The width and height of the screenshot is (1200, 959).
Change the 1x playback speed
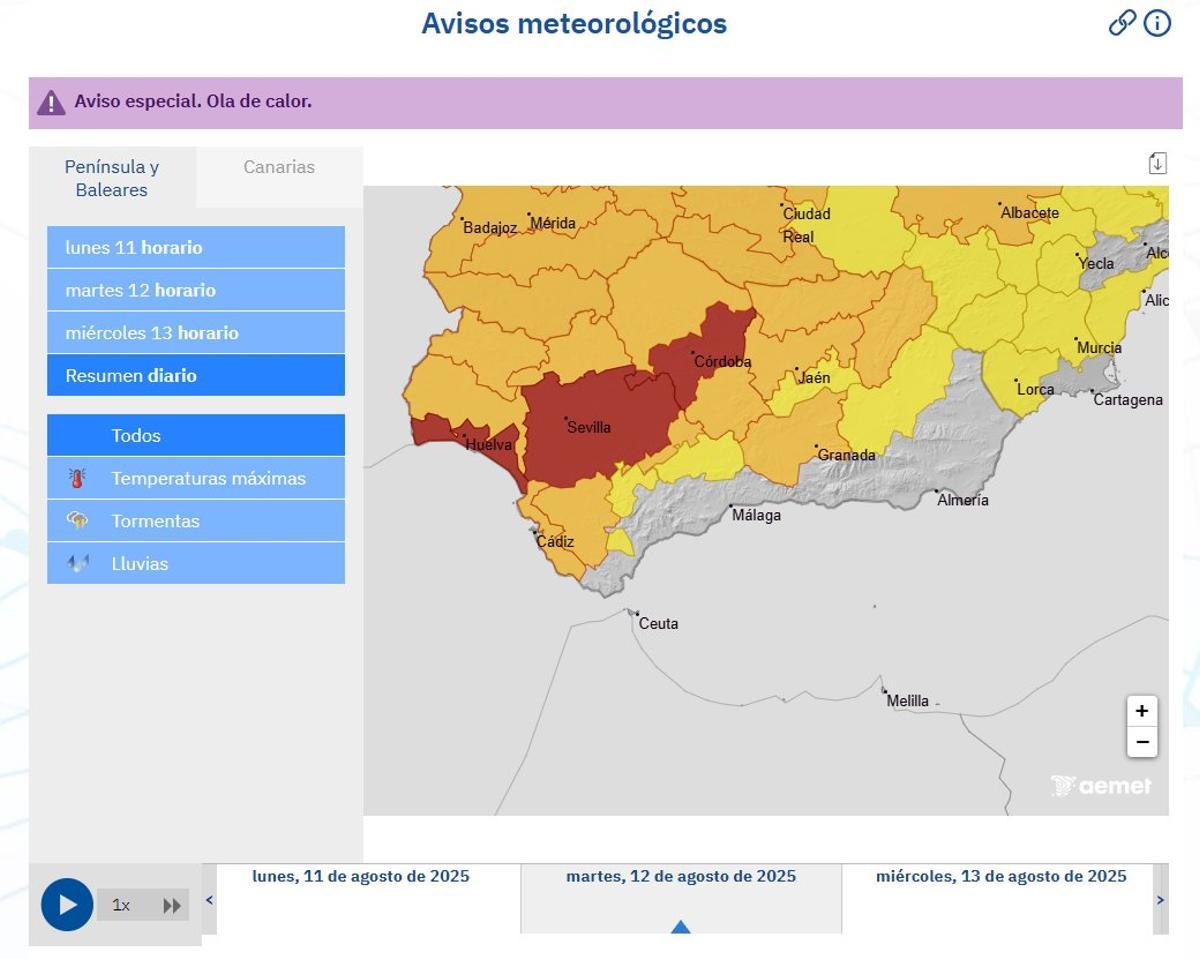point(122,904)
